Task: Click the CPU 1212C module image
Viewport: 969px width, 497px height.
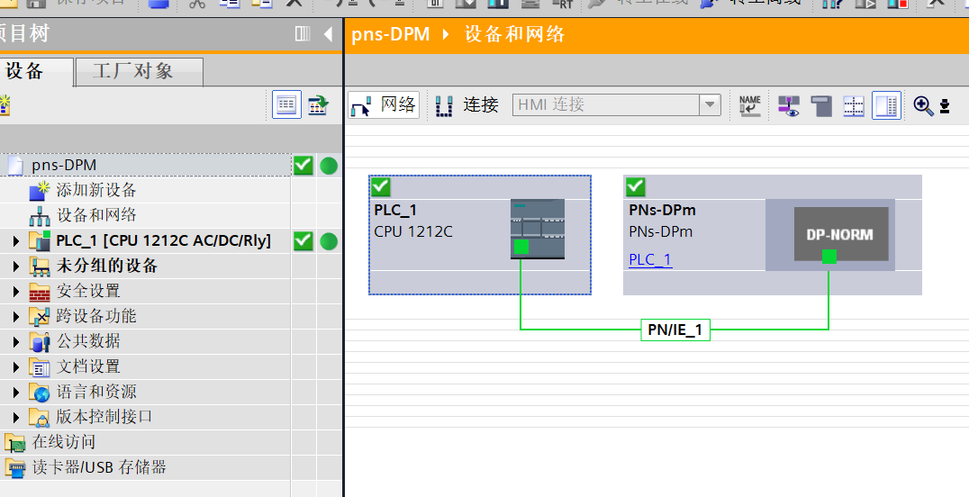Action: click(x=538, y=229)
